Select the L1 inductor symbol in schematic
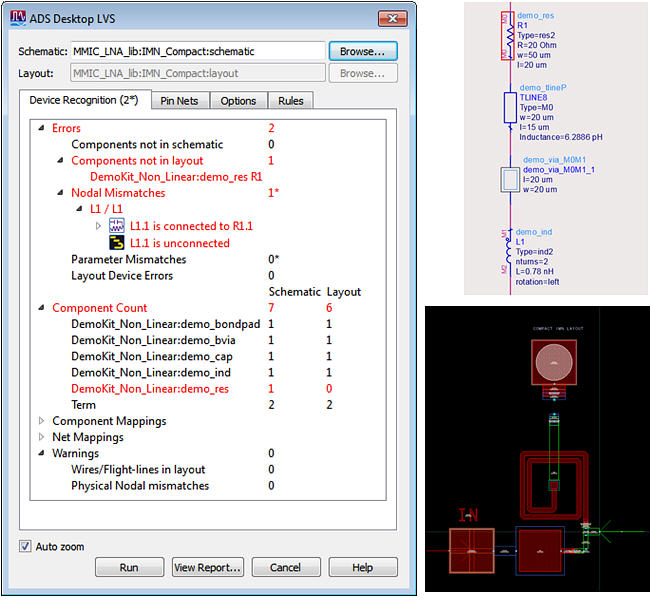This screenshot has height=600, width=650. [508, 252]
